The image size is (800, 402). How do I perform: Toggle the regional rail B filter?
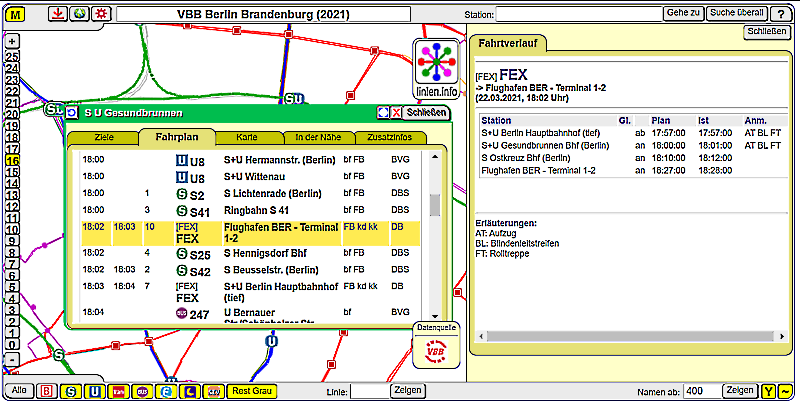tap(46, 392)
